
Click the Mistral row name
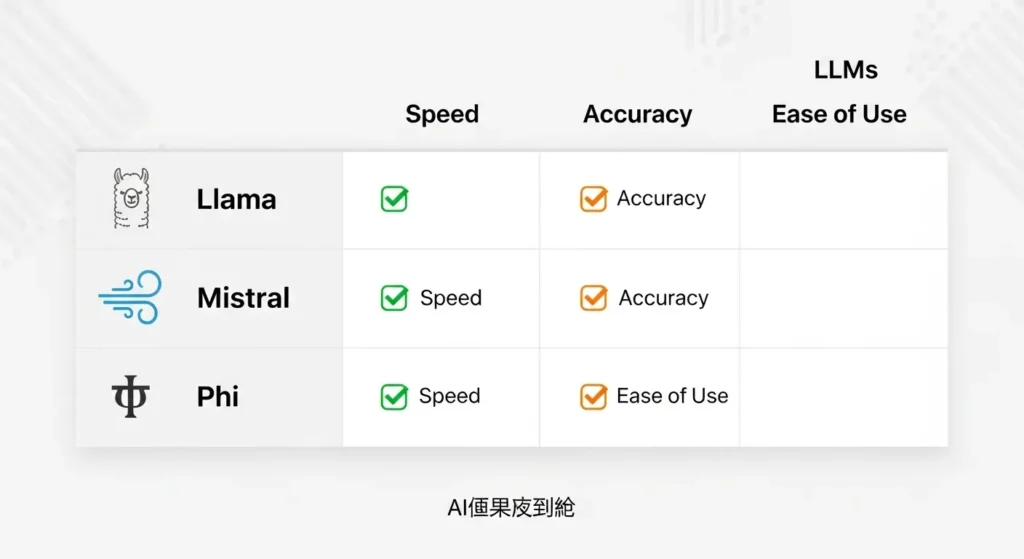(243, 298)
